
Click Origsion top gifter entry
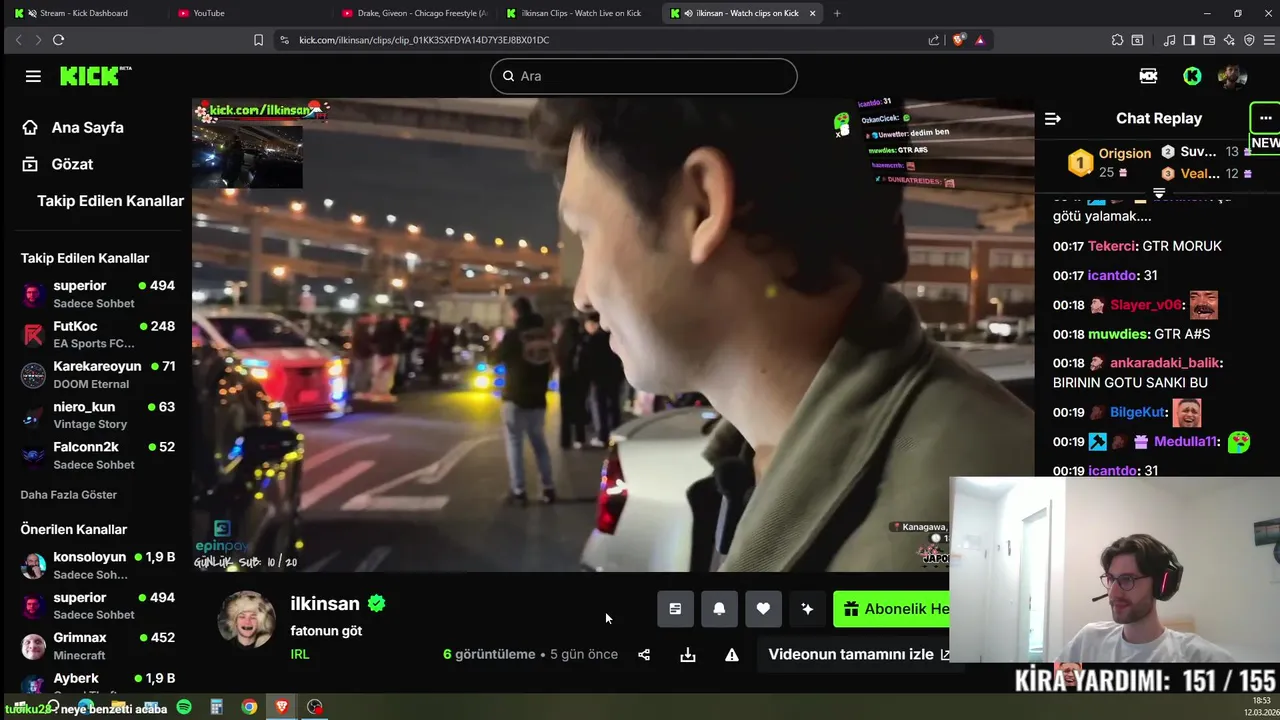[1110, 162]
